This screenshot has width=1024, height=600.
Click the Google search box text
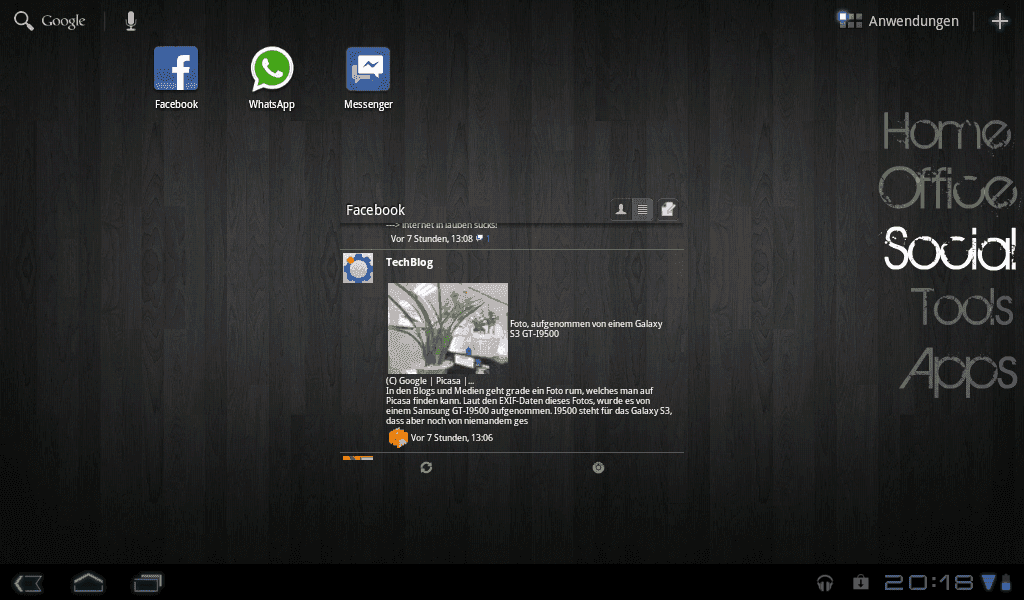point(63,21)
